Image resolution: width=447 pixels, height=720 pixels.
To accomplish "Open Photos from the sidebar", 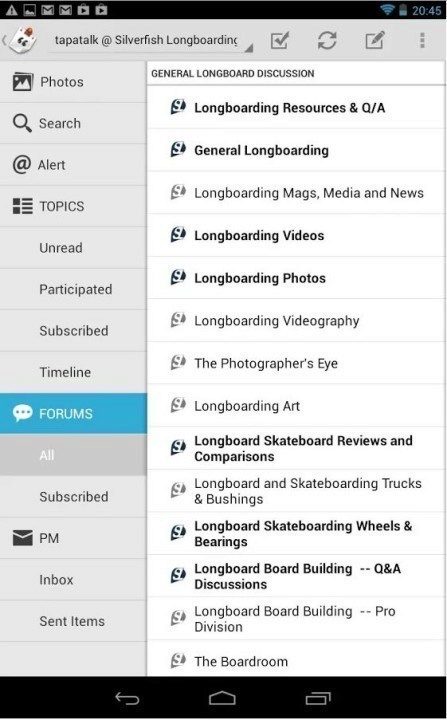I will point(74,82).
